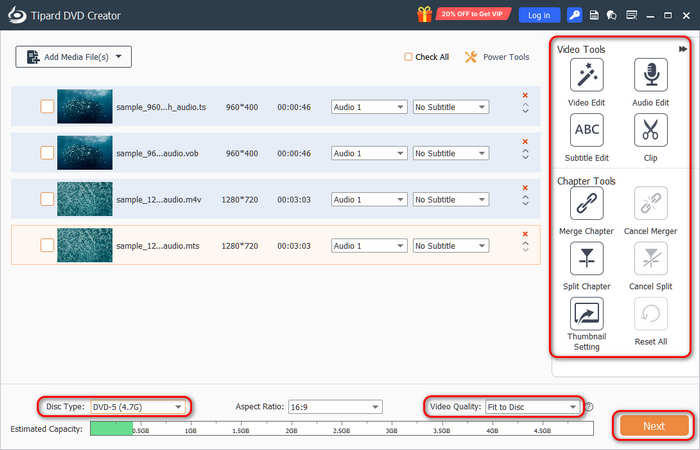
Task: Click the document icon in title bar
Action: 594,15
